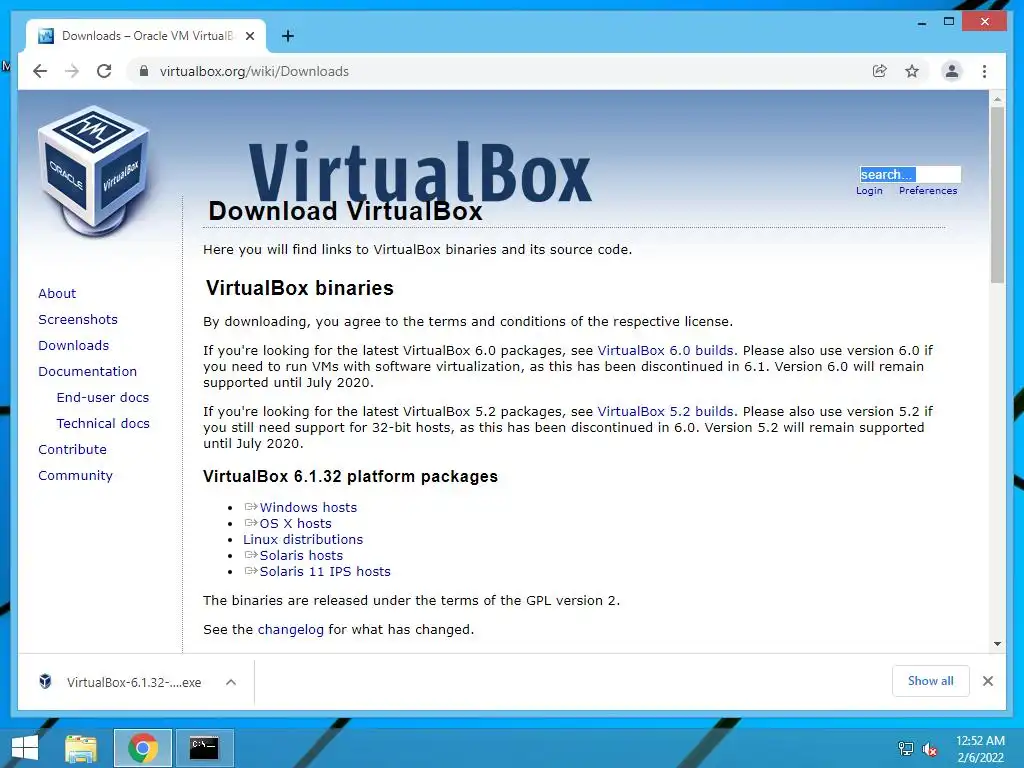Open the Chrome profile avatar icon
The width and height of the screenshot is (1024, 768).
(x=952, y=71)
